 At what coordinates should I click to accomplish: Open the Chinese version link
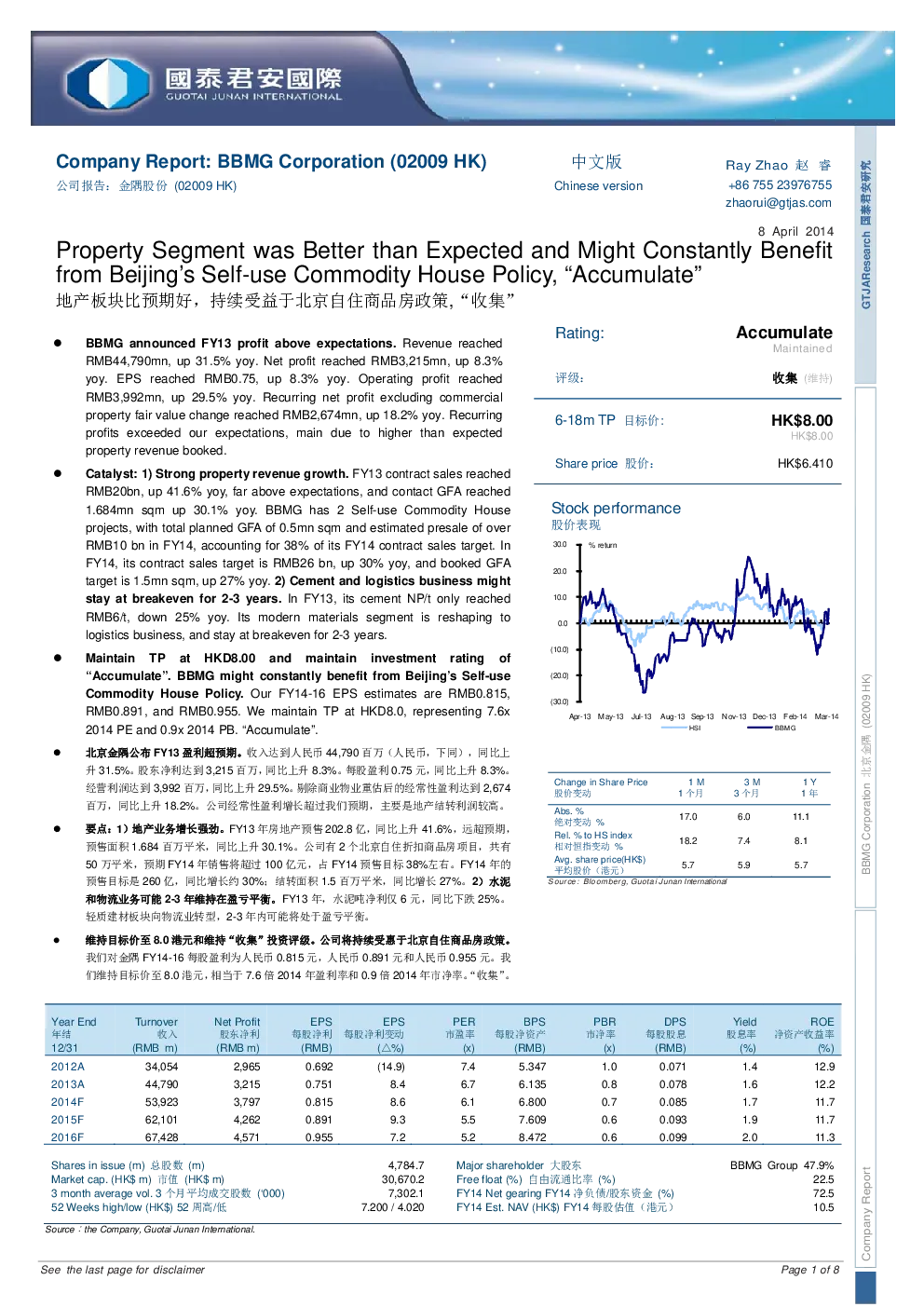598,185
